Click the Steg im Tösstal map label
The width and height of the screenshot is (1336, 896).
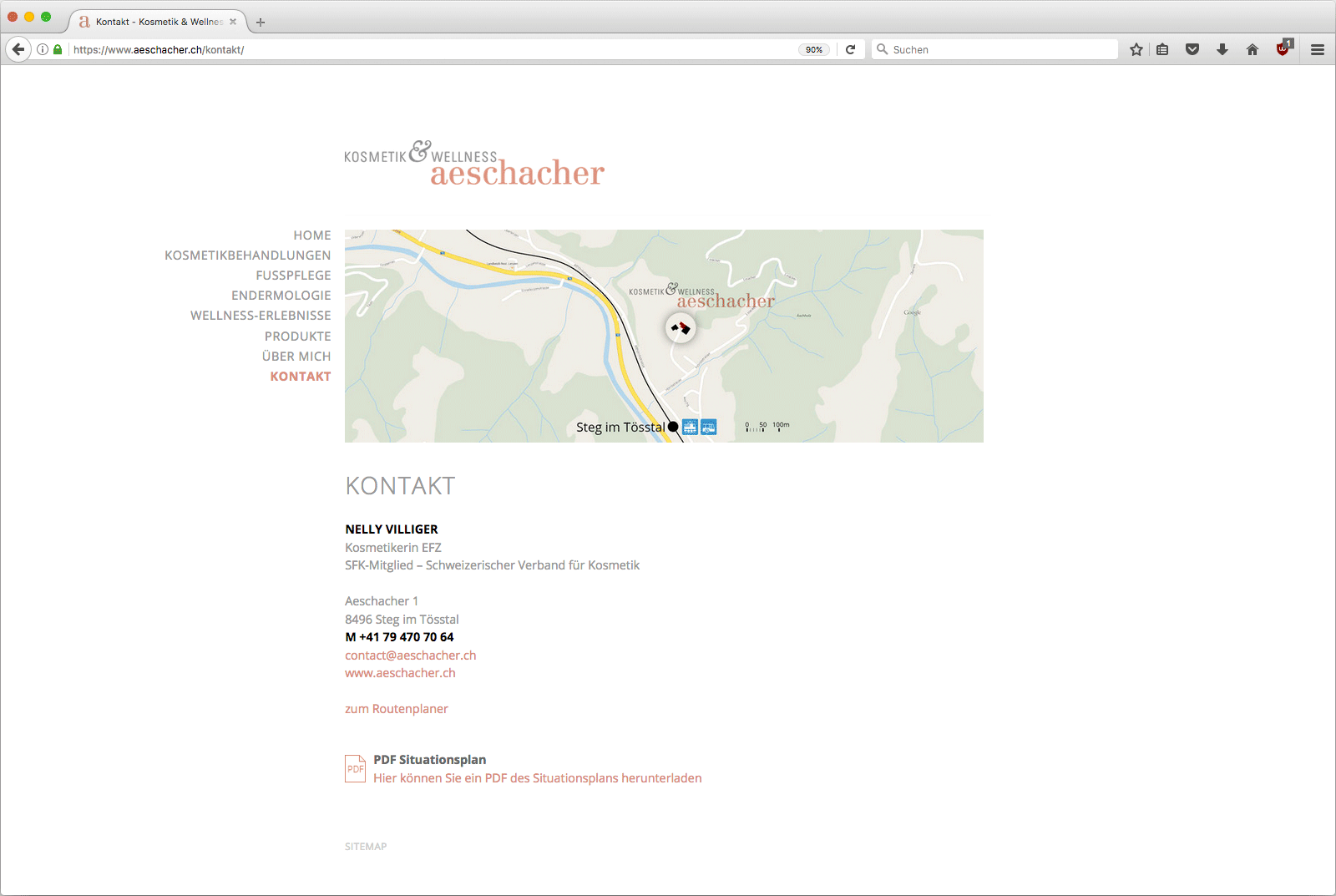click(620, 427)
